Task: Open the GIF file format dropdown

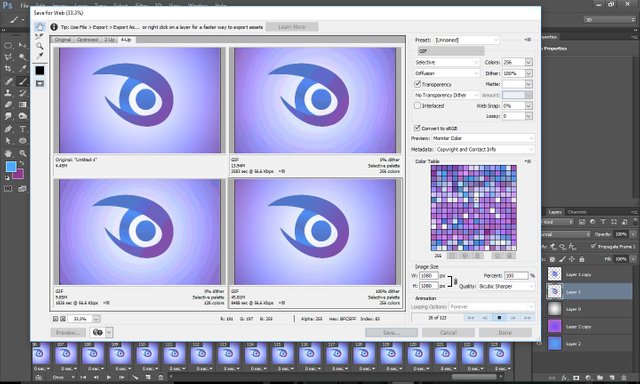Action: pyautogui.click(x=451, y=51)
